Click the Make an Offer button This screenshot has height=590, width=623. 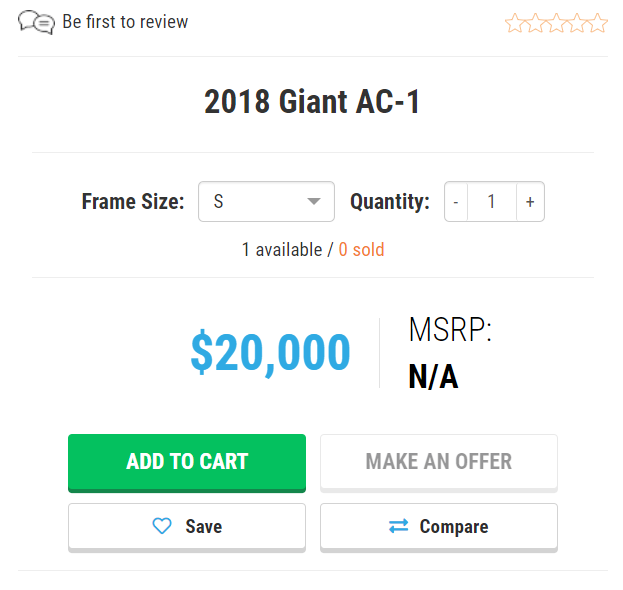click(x=438, y=462)
